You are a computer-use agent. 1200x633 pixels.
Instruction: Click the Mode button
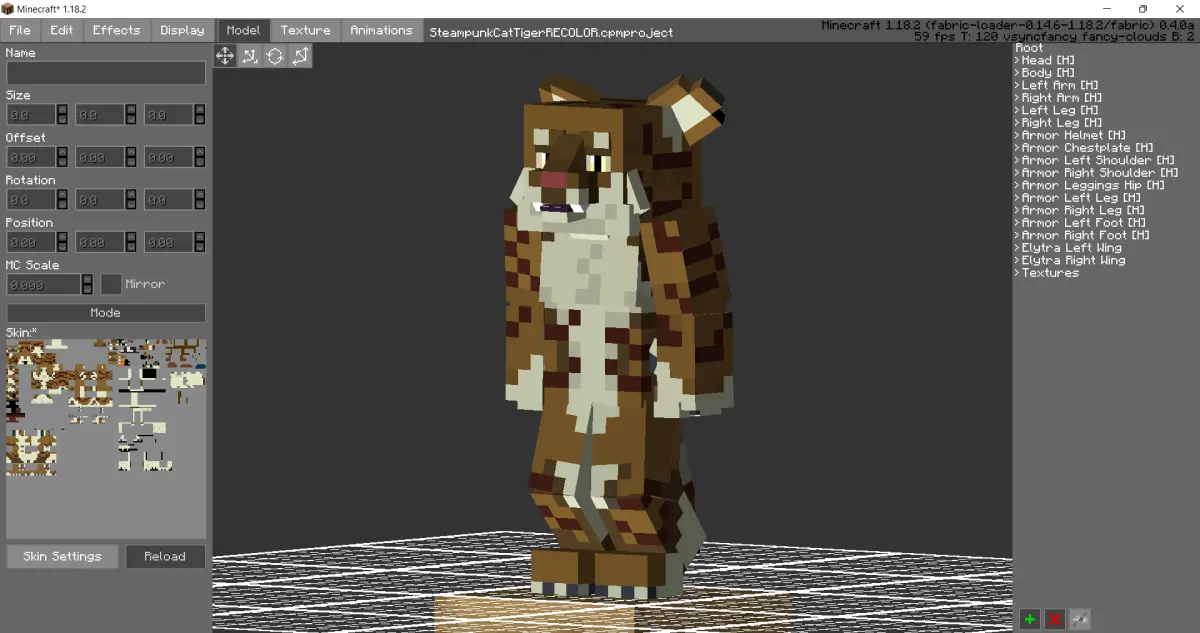(106, 313)
